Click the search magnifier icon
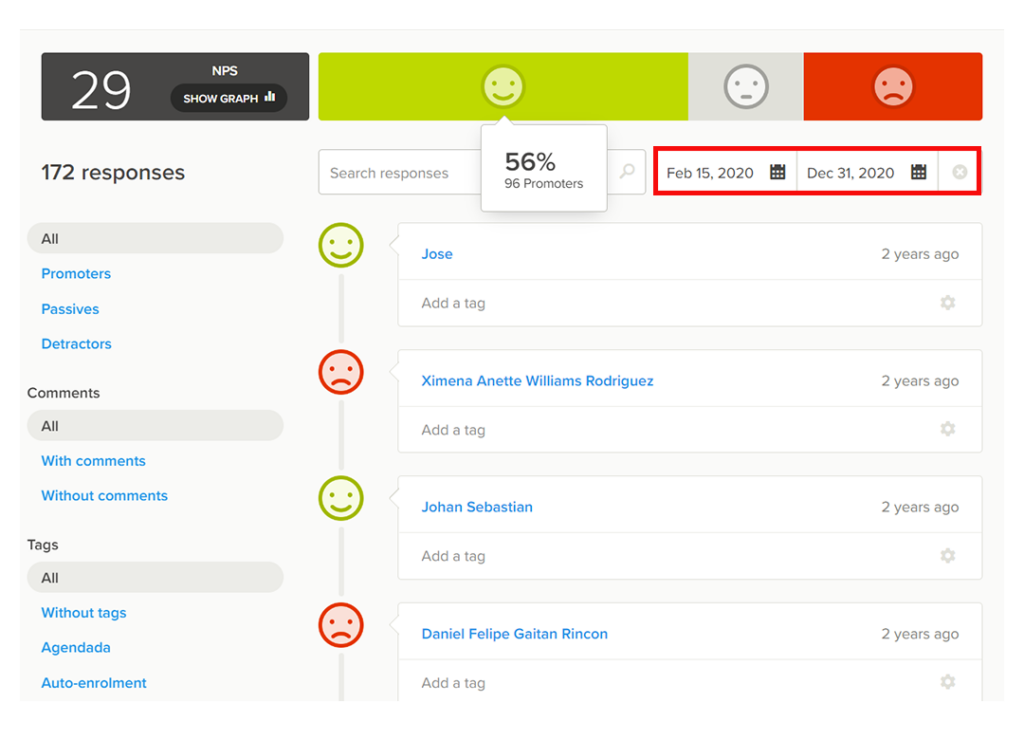Image resolution: width=1024 pixels, height=740 pixels. pyautogui.click(x=627, y=172)
